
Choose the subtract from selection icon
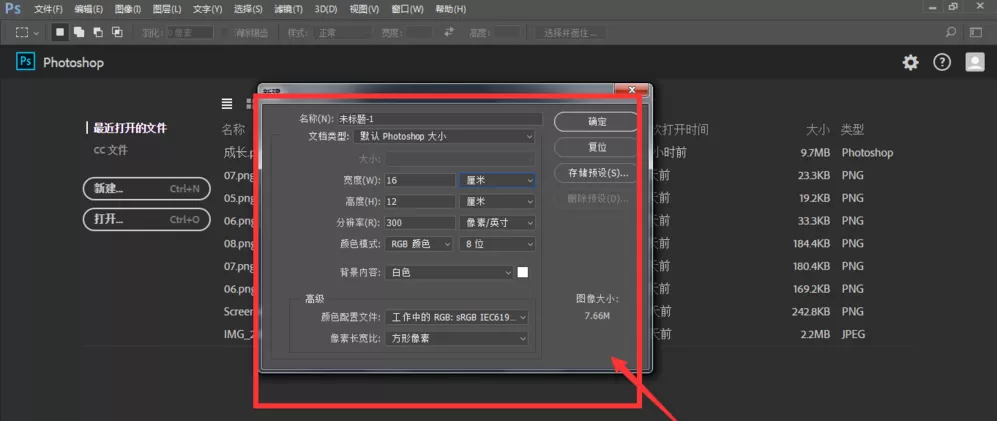point(98,32)
